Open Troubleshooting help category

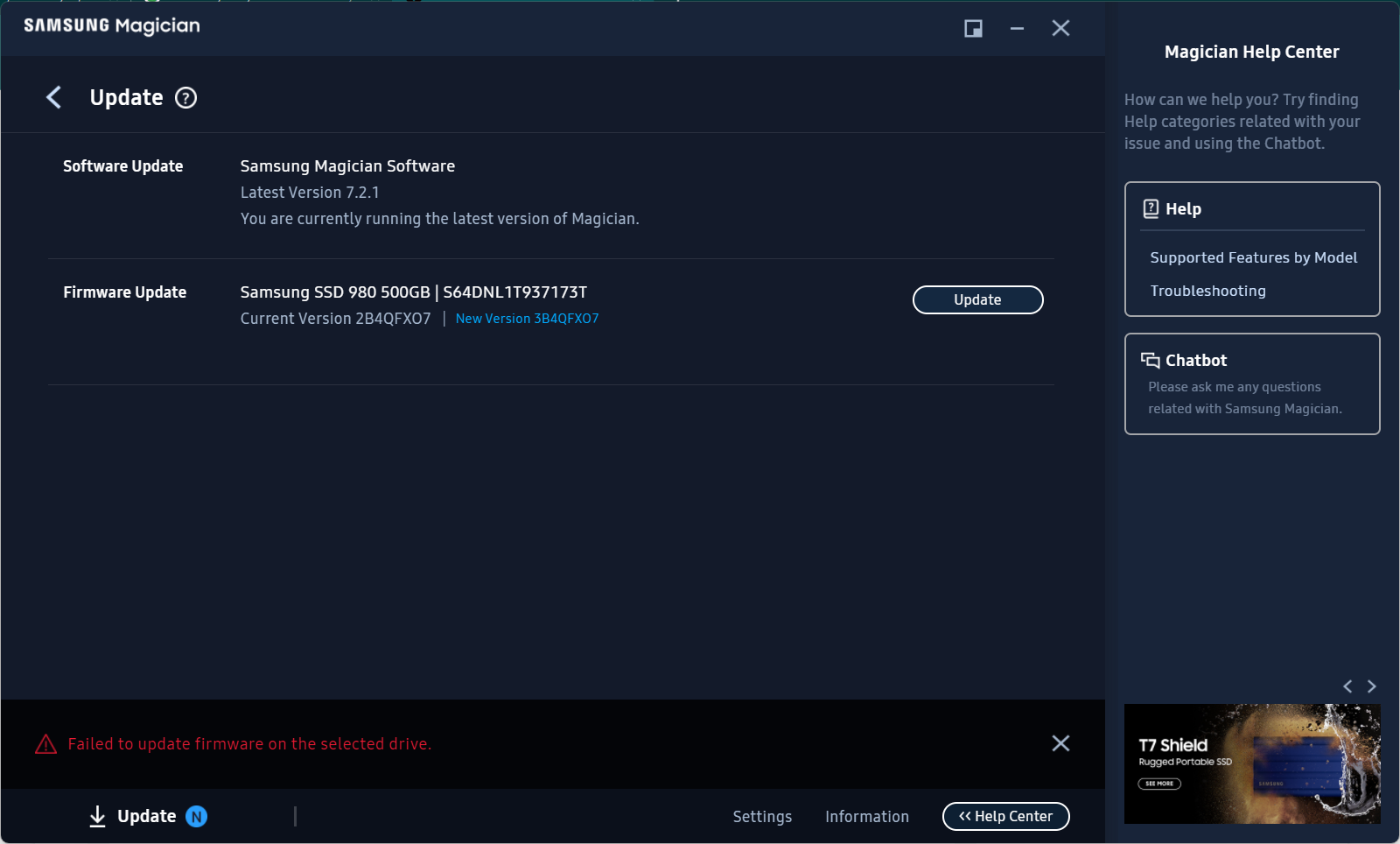point(1208,291)
